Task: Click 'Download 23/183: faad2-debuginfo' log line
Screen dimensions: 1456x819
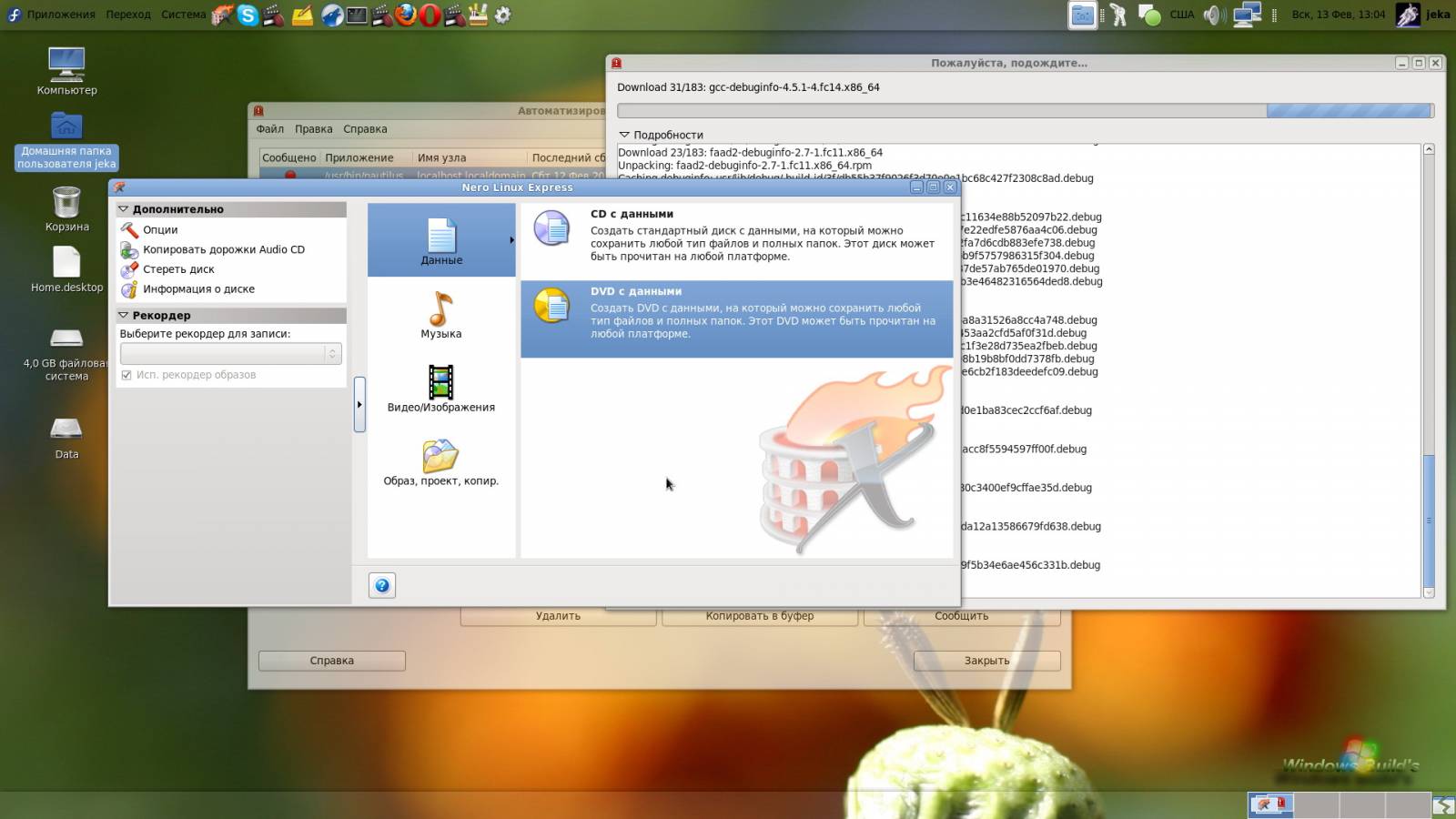Action: point(750,153)
